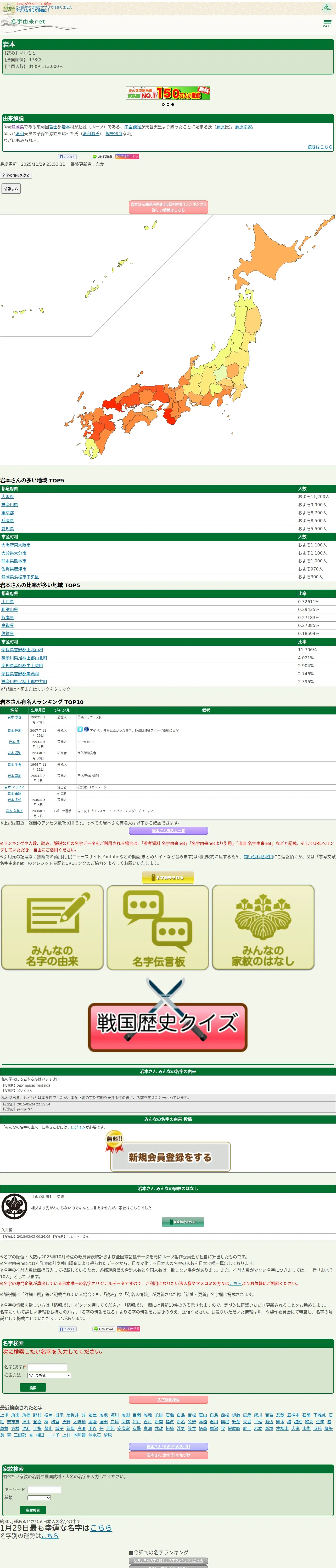Open 岩本 千春 in the celebrity ranking

click(x=14, y=764)
